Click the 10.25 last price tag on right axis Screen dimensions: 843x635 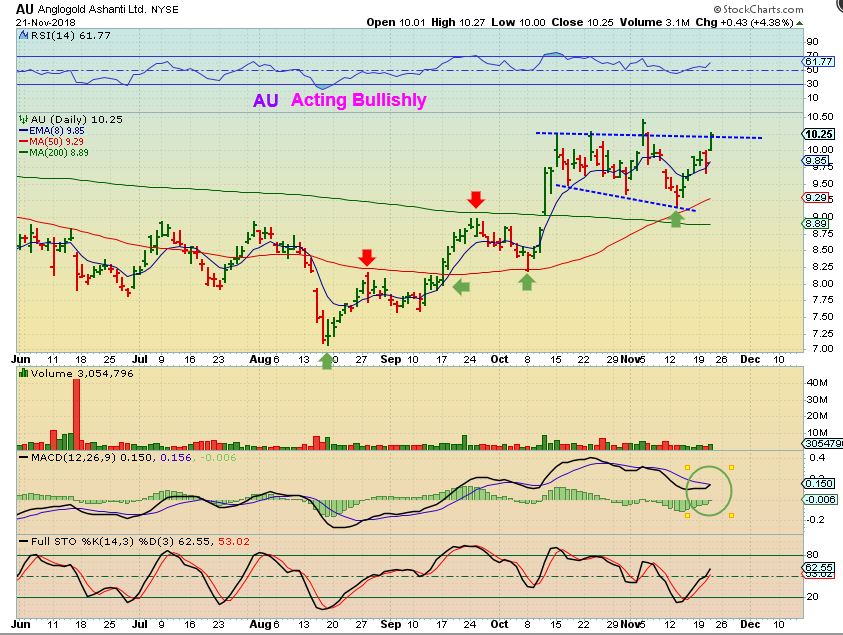point(819,134)
